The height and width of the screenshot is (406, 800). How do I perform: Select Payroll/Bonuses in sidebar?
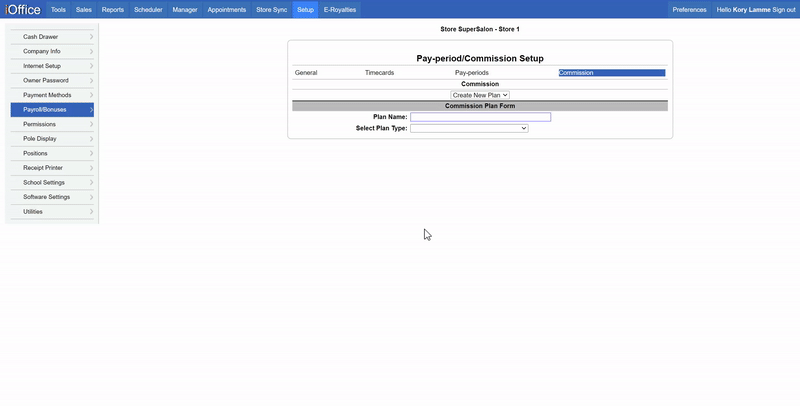[52, 110]
